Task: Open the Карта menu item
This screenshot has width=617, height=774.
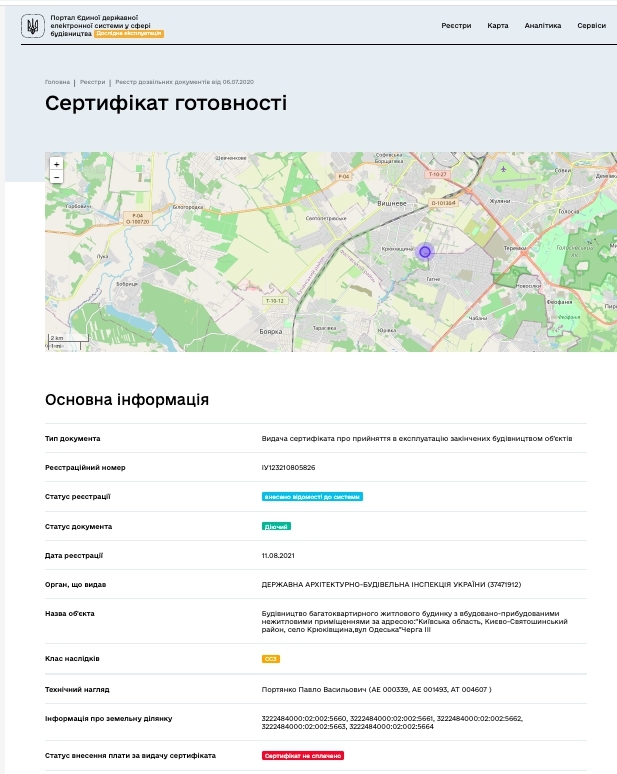Action: pyautogui.click(x=498, y=26)
